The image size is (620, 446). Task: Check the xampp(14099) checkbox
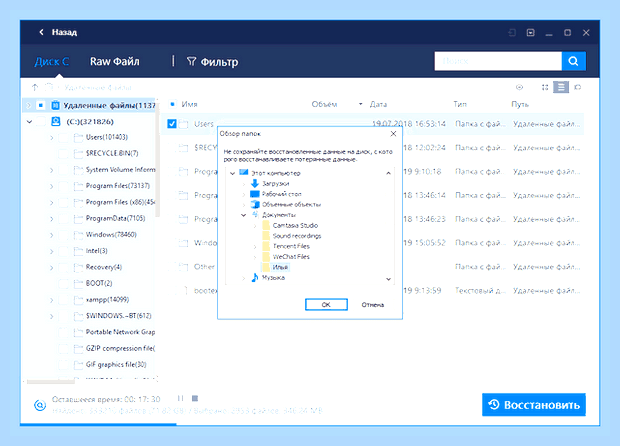(63, 300)
